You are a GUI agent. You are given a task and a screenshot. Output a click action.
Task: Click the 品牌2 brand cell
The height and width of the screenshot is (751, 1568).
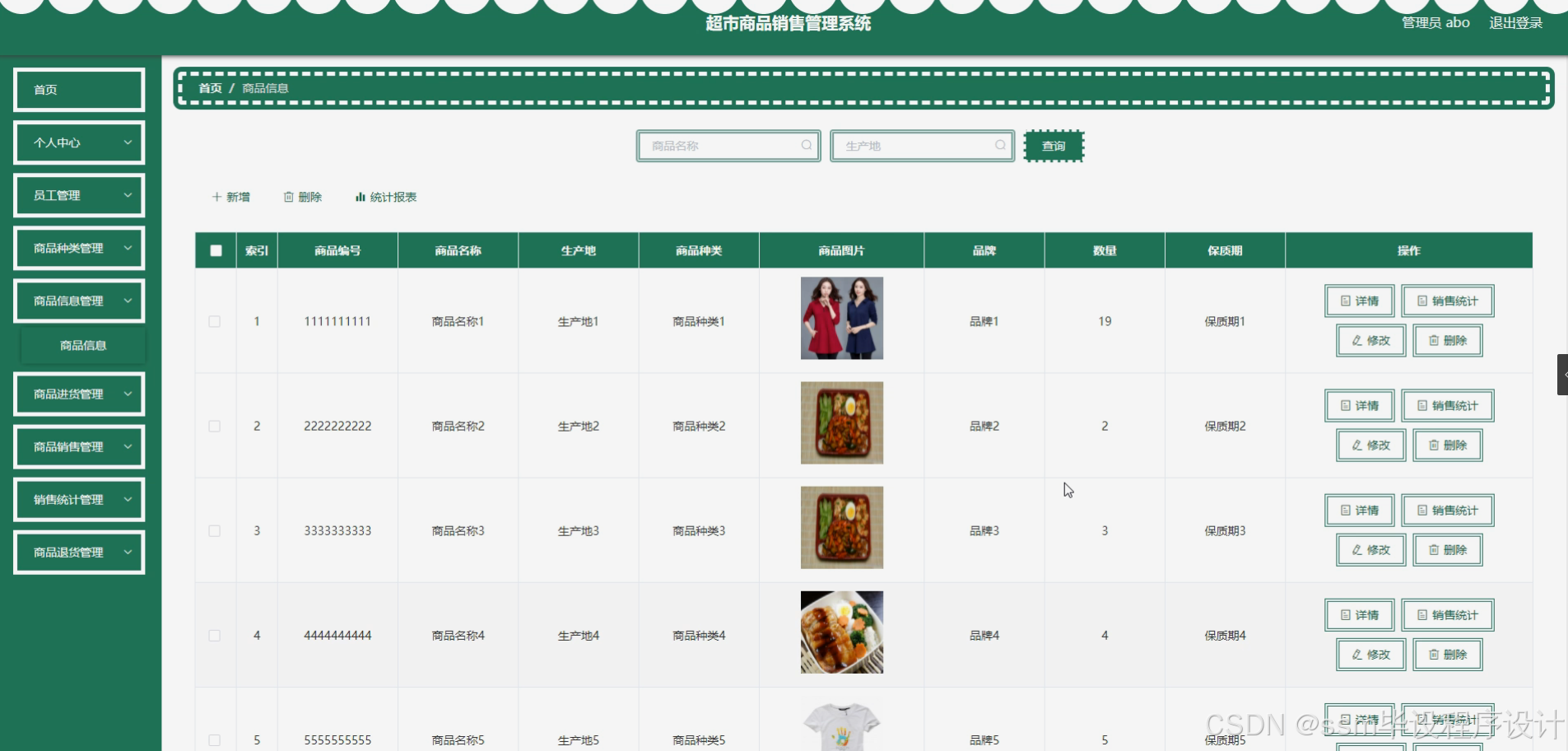(984, 426)
